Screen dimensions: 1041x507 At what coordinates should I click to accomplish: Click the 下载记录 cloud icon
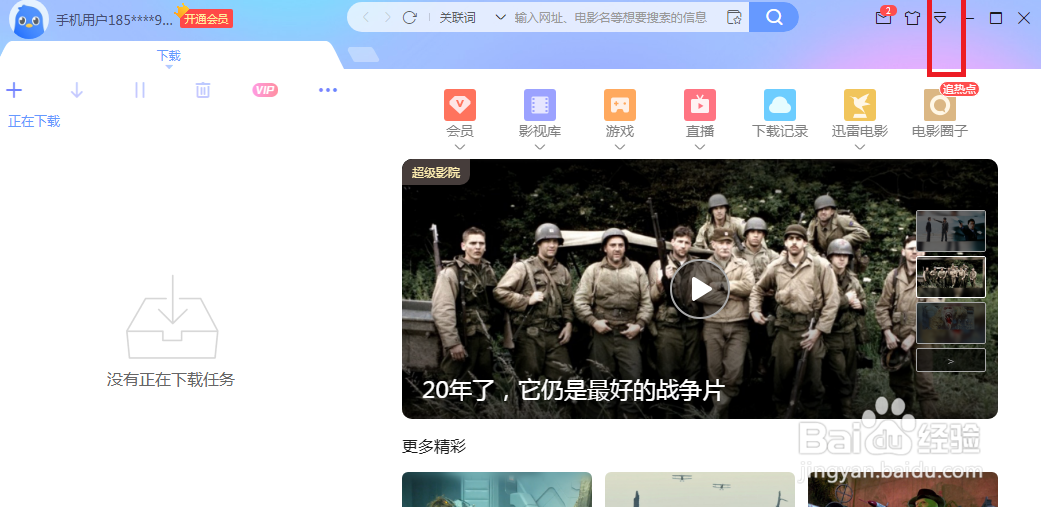click(780, 105)
